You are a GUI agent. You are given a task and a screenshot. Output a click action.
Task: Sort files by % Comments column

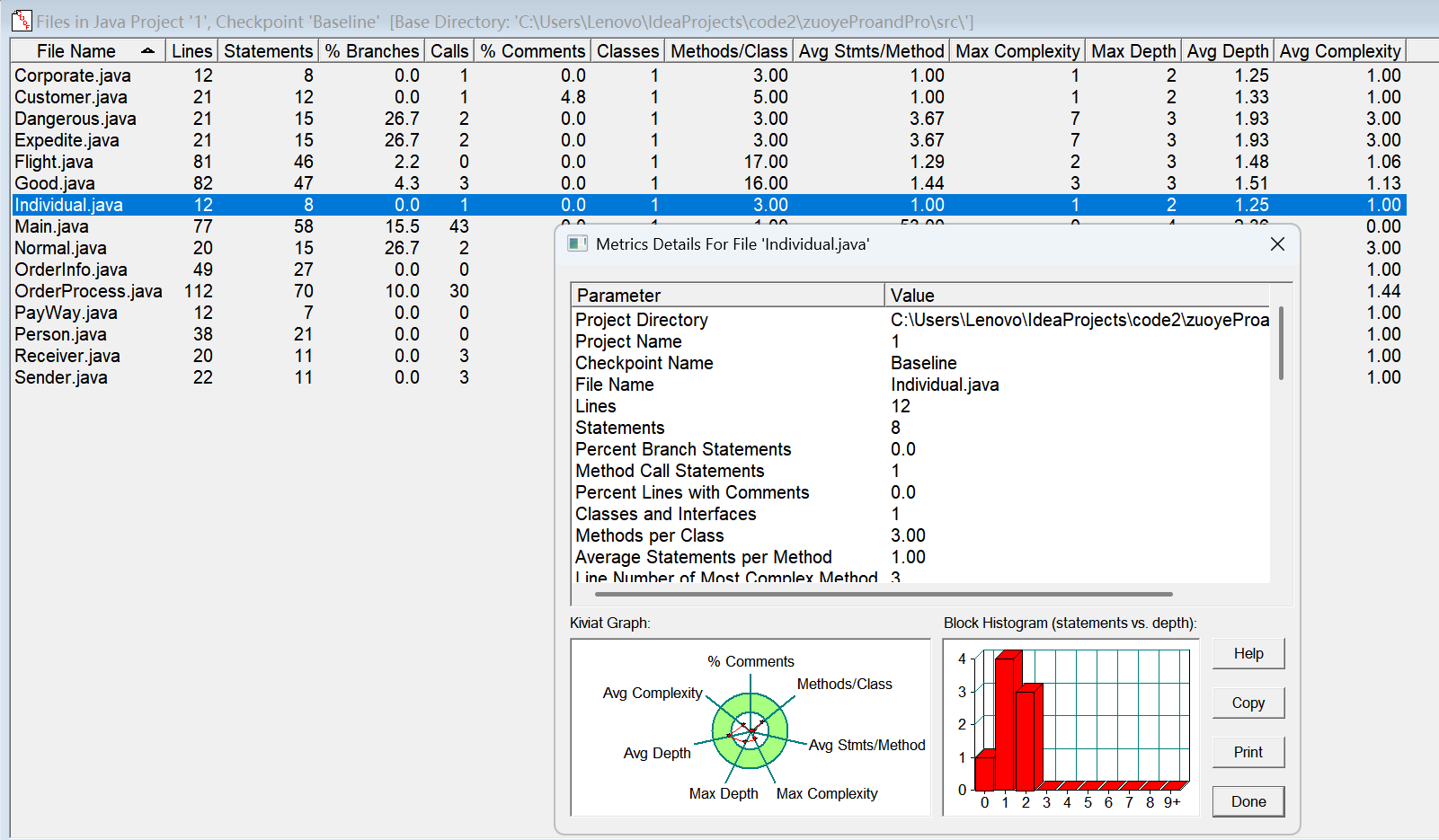[x=532, y=51]
